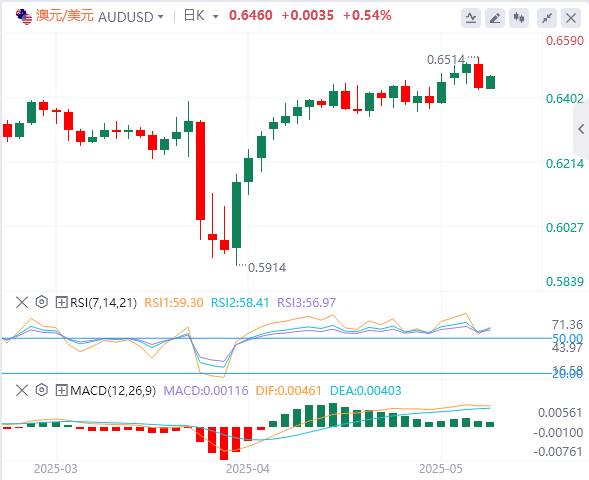This screenshot has width=589, height=480.
Task: Remove the MACD indicator with its X
Action: point(22,391)
